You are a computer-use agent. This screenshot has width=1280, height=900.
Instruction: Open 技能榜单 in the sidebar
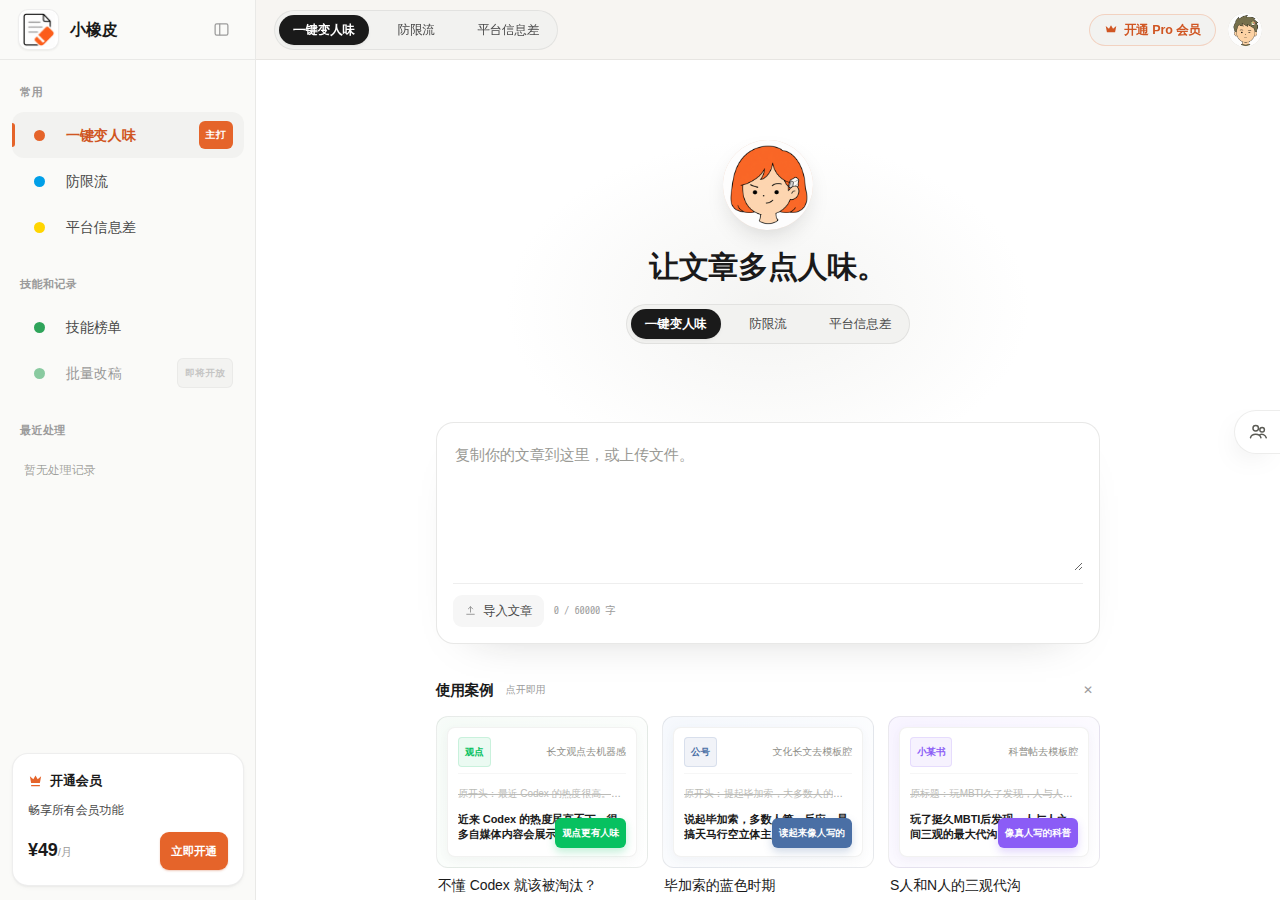(128, 327)
